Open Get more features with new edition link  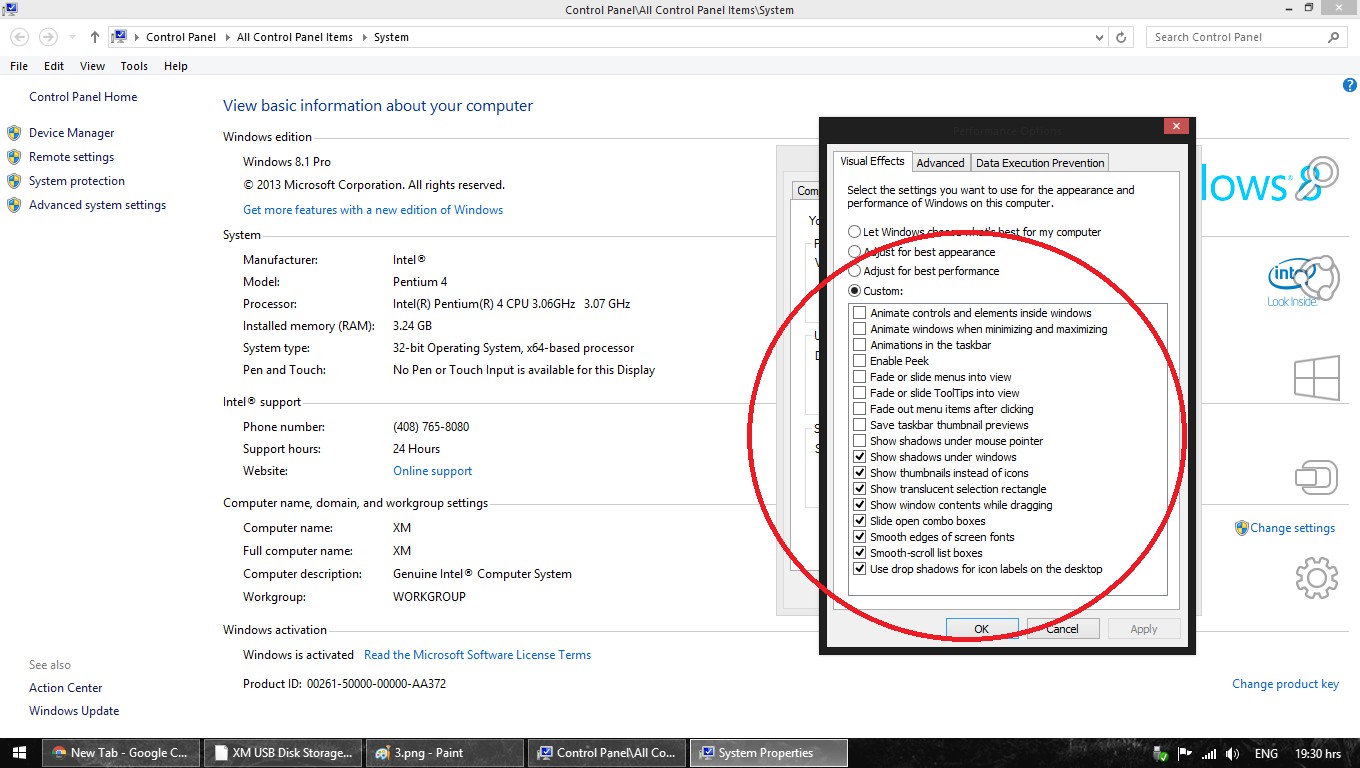[373, 210]
